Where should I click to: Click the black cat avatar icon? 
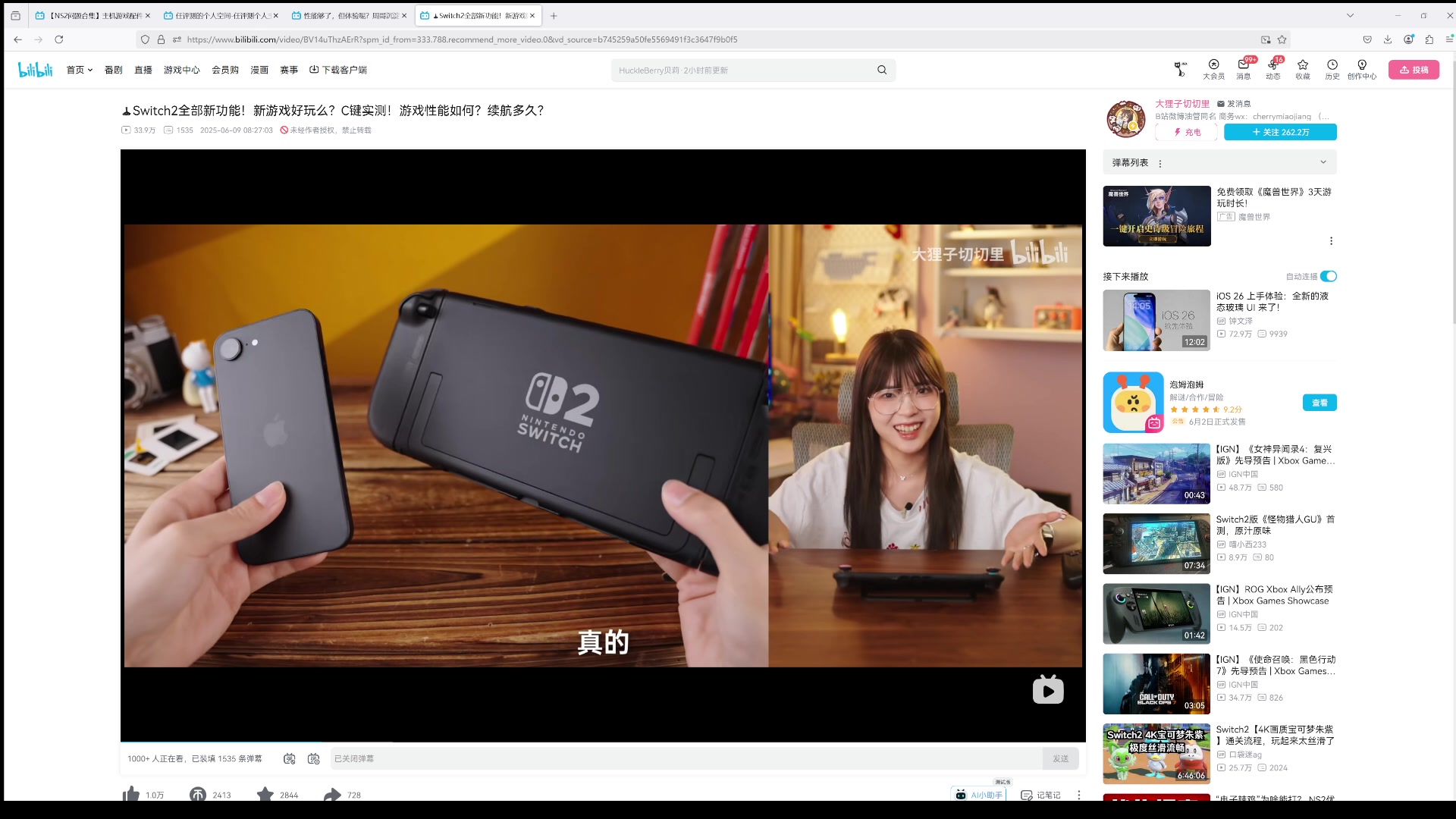pyautogui.click(x=1180, y=69)
